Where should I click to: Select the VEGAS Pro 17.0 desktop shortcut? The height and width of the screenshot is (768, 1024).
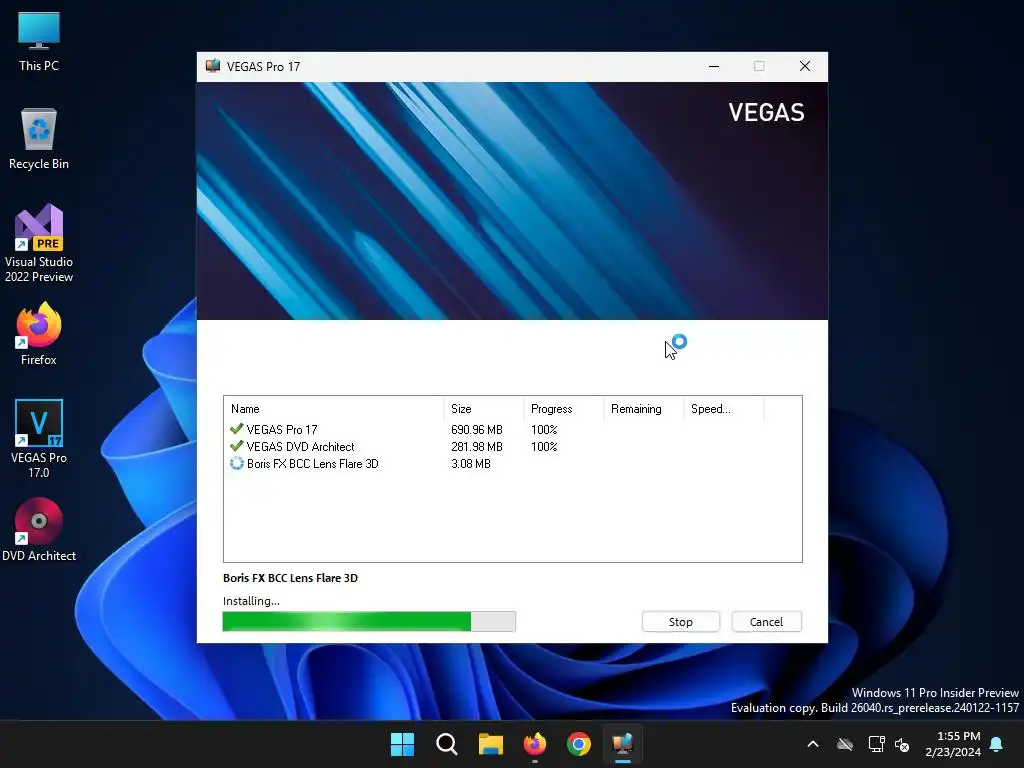[x=39, y=439]
